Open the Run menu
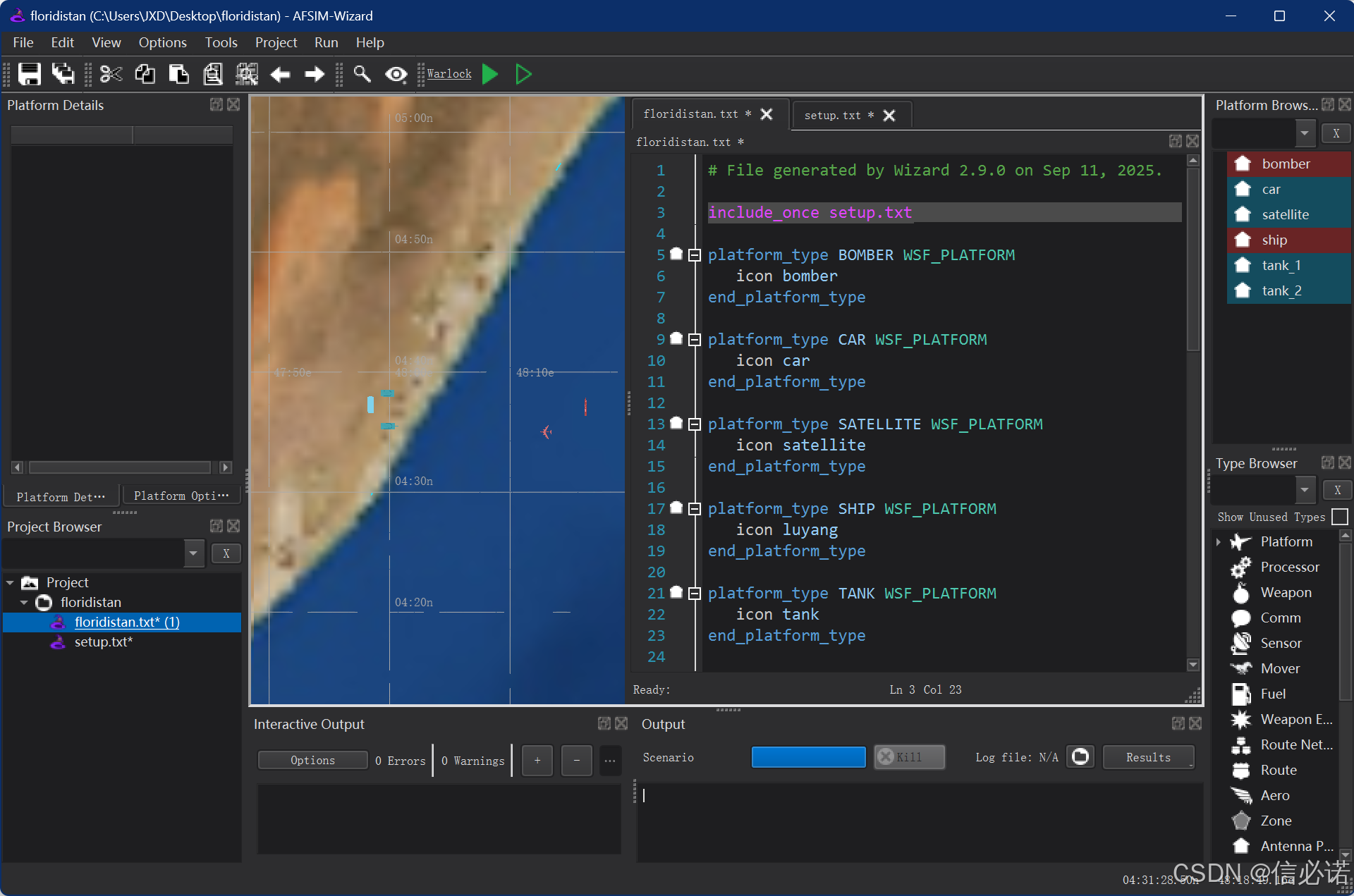Screen dimensions: 1354x896 326,42
